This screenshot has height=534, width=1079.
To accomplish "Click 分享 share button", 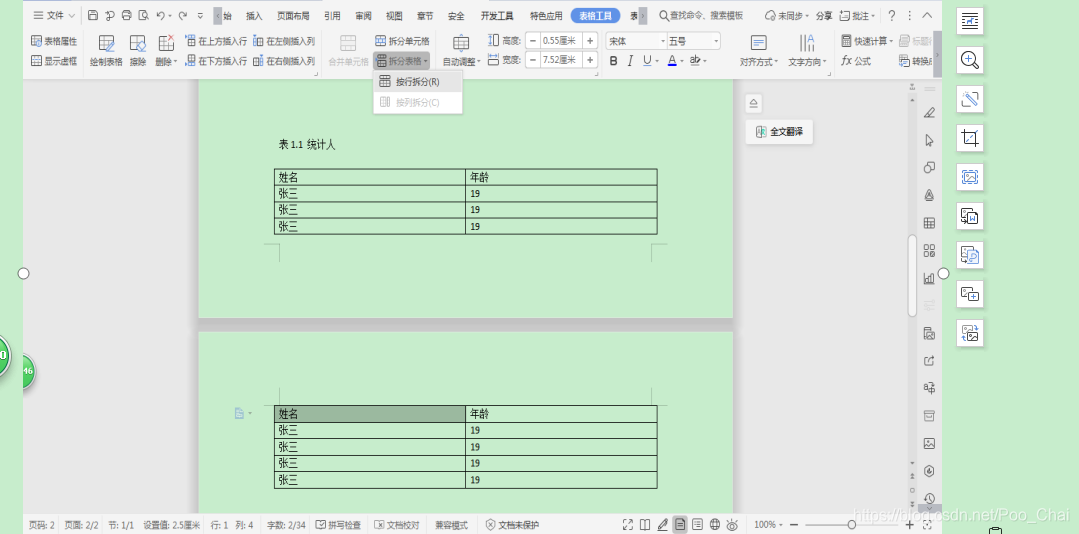I will (x=824, y=15).
